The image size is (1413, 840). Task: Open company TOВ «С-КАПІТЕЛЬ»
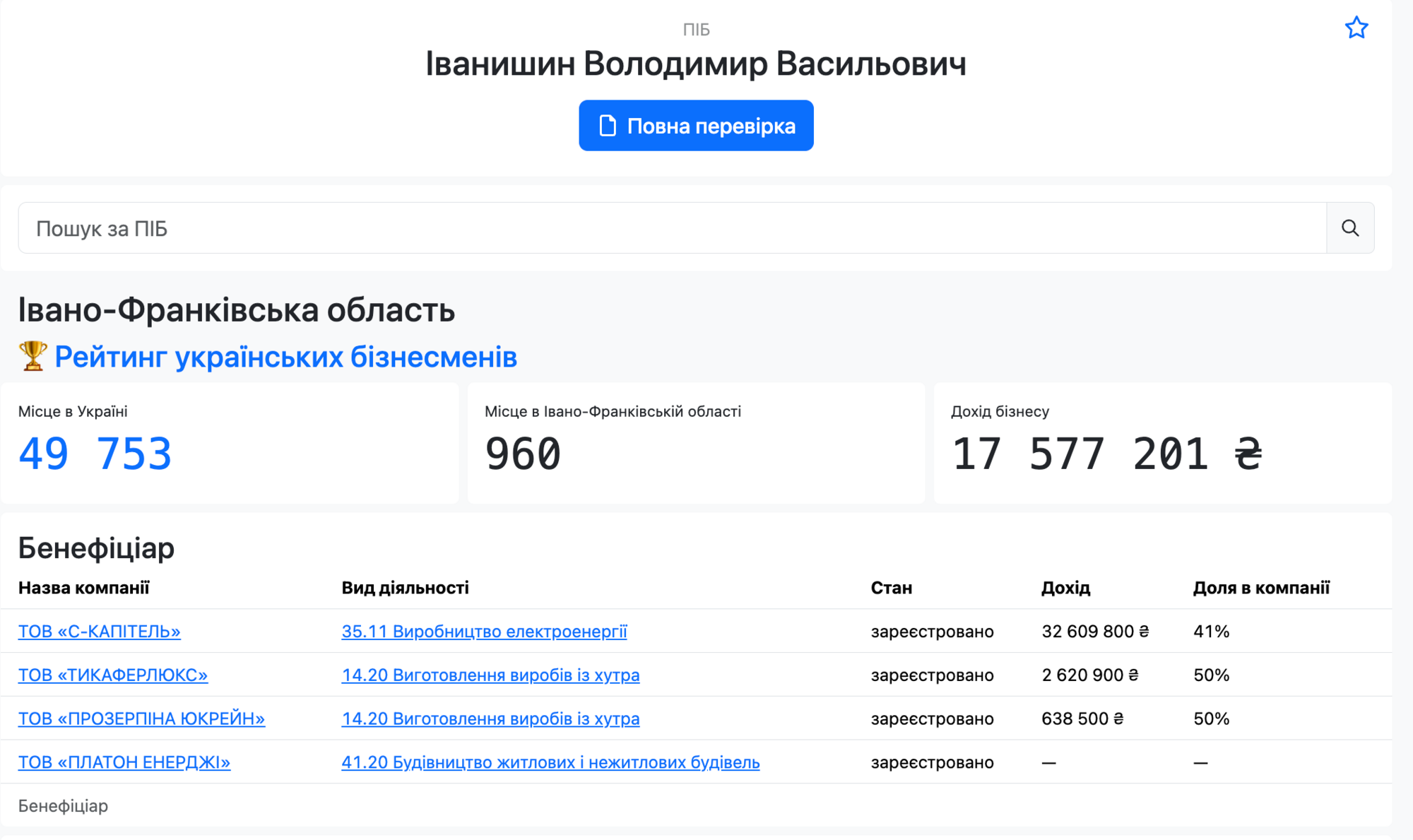[99, 632]
